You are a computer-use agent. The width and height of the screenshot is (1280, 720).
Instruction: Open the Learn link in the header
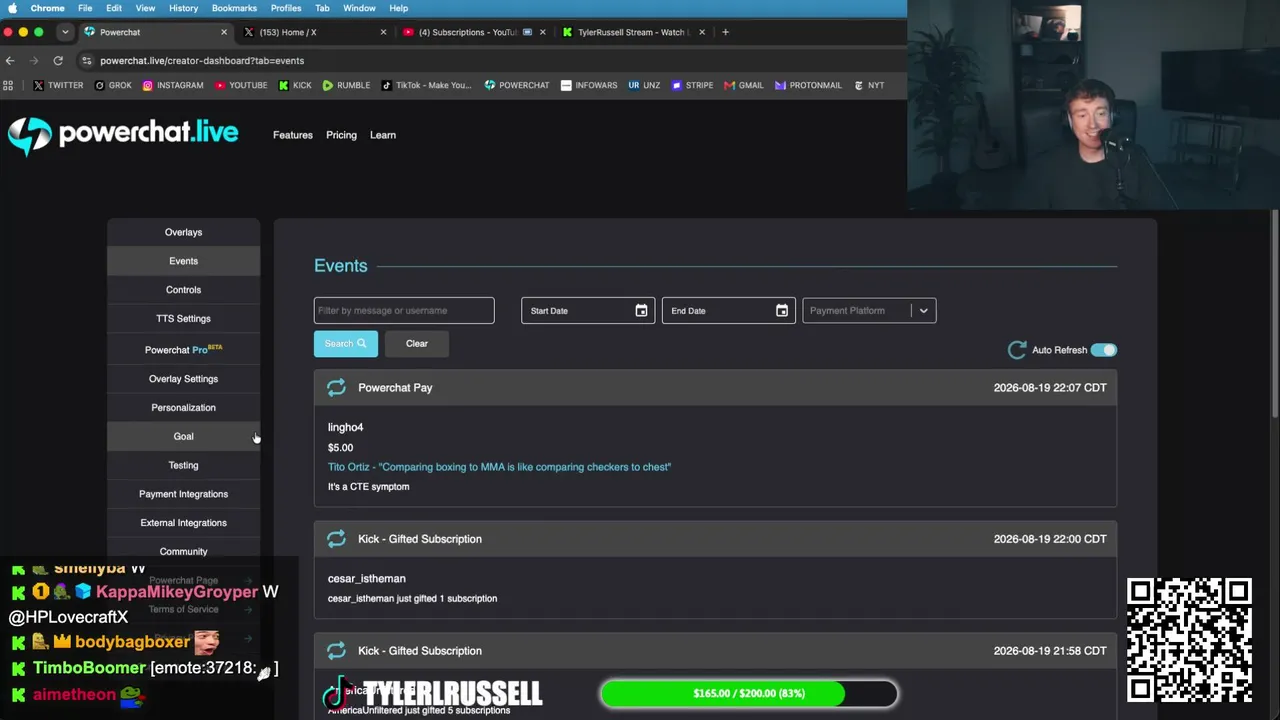[383, 135]
